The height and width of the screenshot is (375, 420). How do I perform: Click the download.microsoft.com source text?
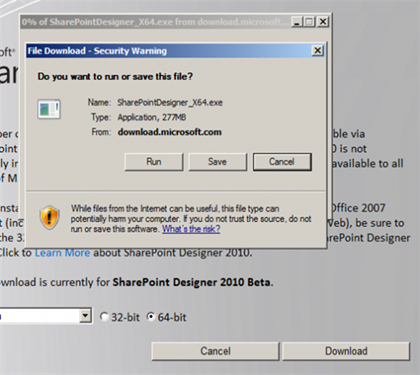pos(169,132)
